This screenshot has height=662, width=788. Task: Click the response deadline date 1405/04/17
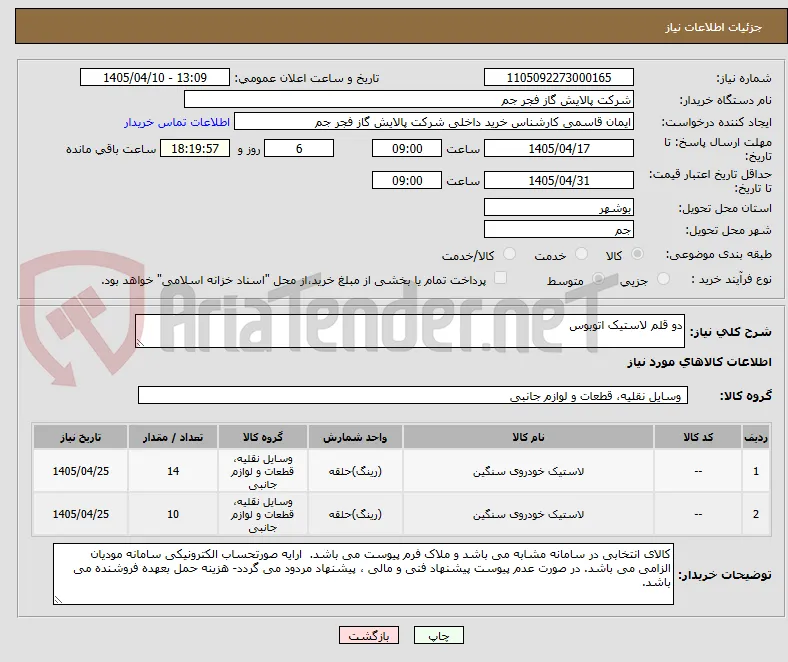click(x=558, y=148)
